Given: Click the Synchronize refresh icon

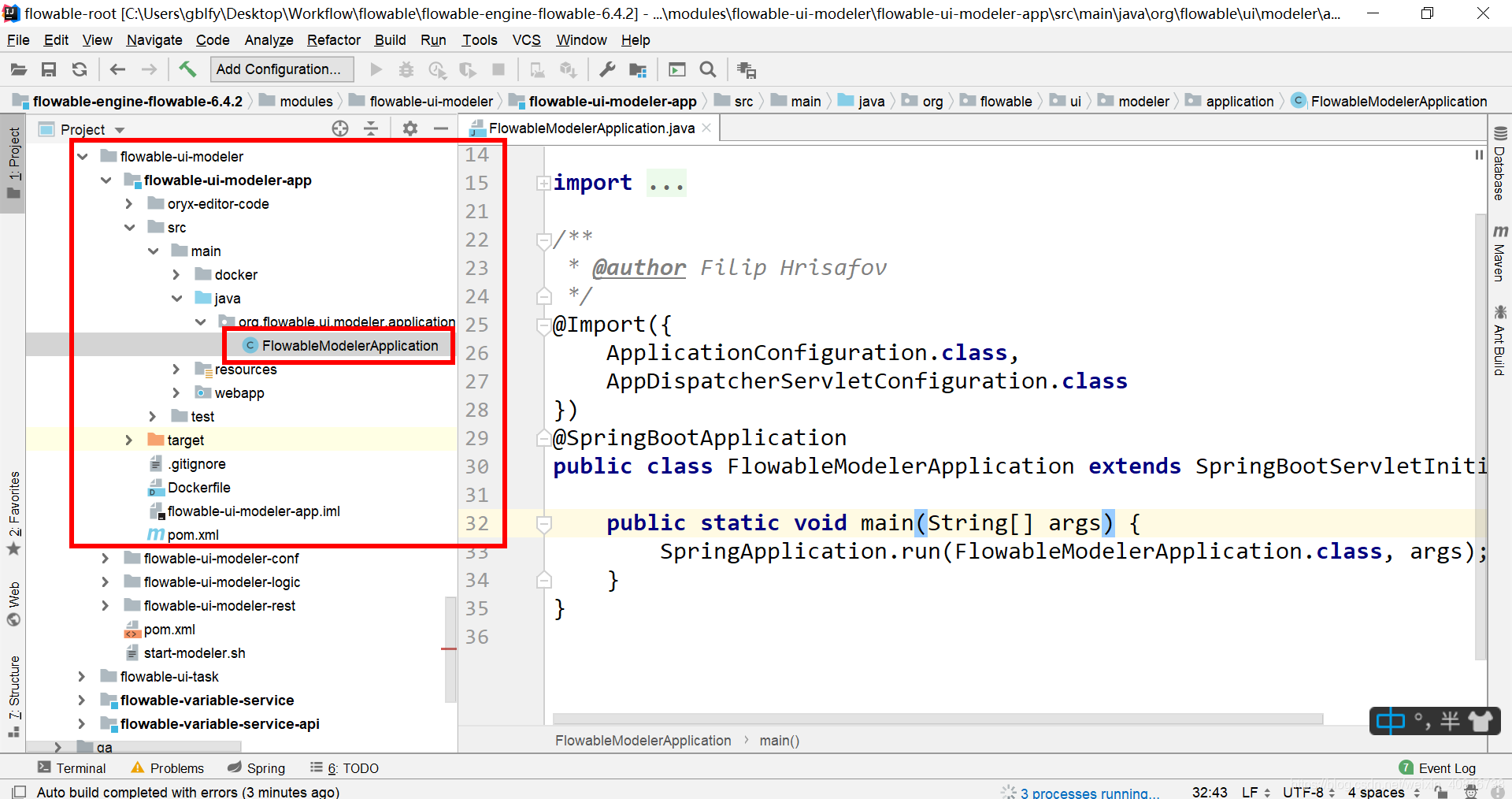Looking at the screenshot, I should click(80, 70).
